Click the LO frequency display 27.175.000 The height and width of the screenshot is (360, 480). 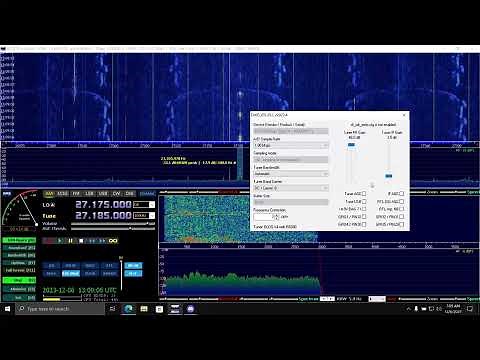(103, 204)
